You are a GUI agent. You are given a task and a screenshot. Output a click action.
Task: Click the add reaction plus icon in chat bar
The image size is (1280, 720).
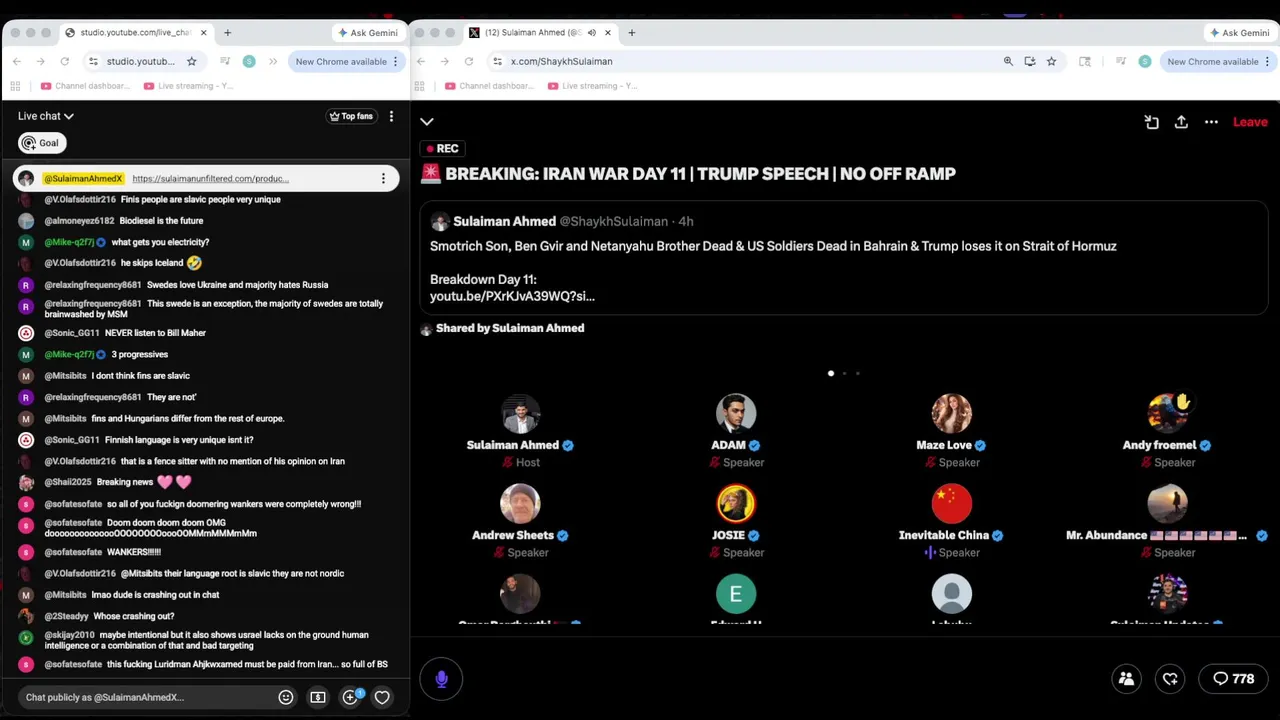(351, 697)
